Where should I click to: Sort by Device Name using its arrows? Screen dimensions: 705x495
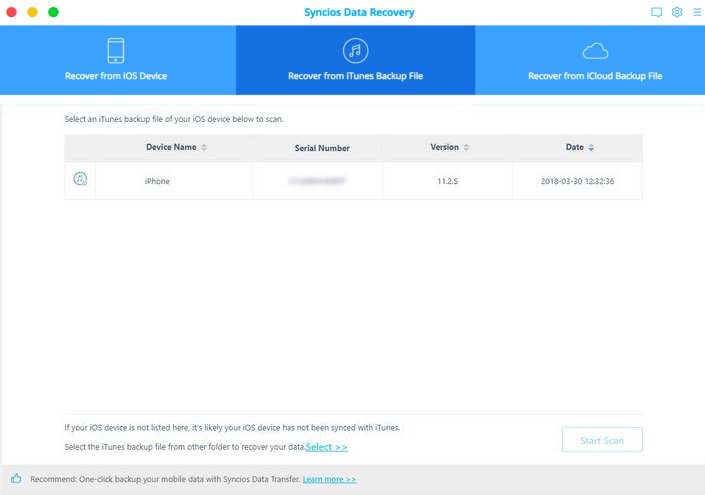tap(204, 148)
